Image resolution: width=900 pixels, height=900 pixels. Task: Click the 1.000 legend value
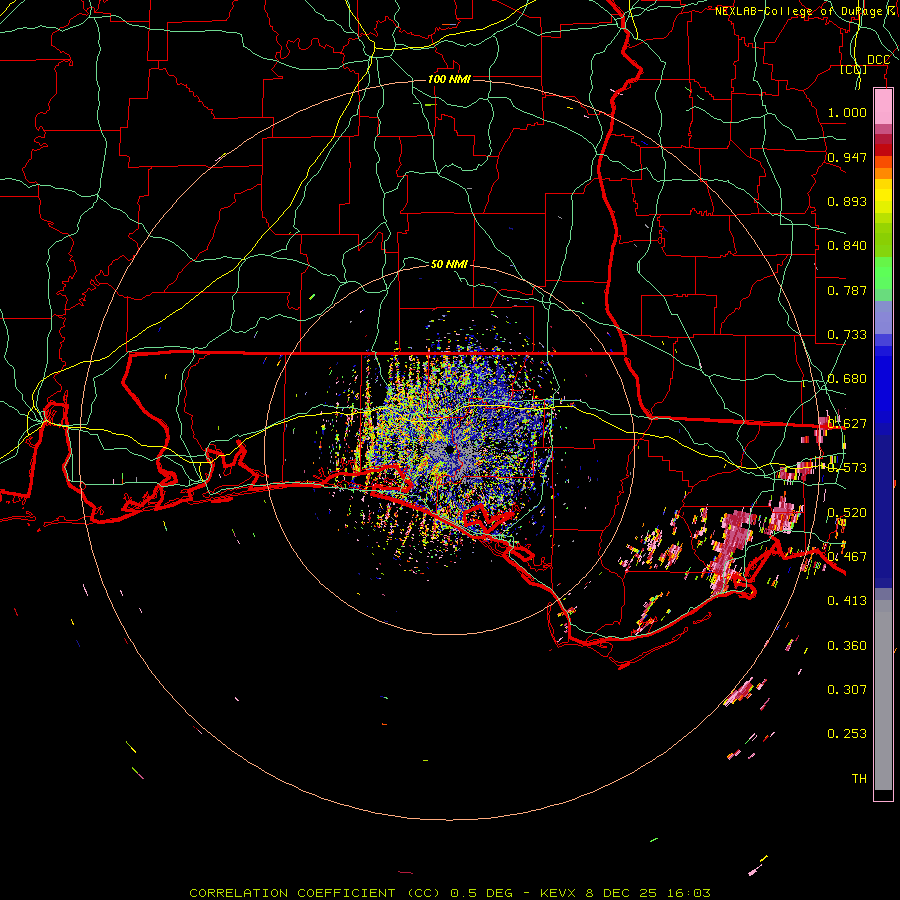pos(847,112)
